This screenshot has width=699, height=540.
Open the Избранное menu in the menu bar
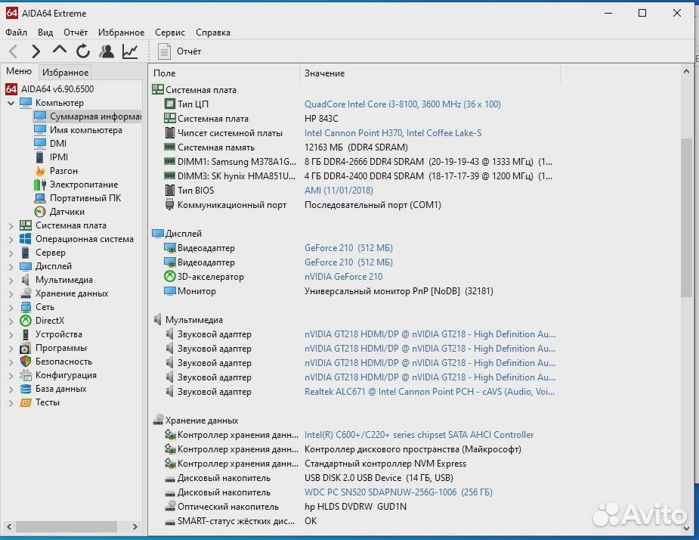121,33
